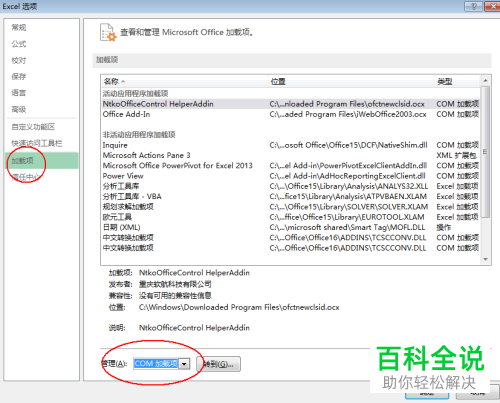The width and height of the screenshot is (500, 403).
Task: Open the 信任中心 category
Action: (26, 177)
